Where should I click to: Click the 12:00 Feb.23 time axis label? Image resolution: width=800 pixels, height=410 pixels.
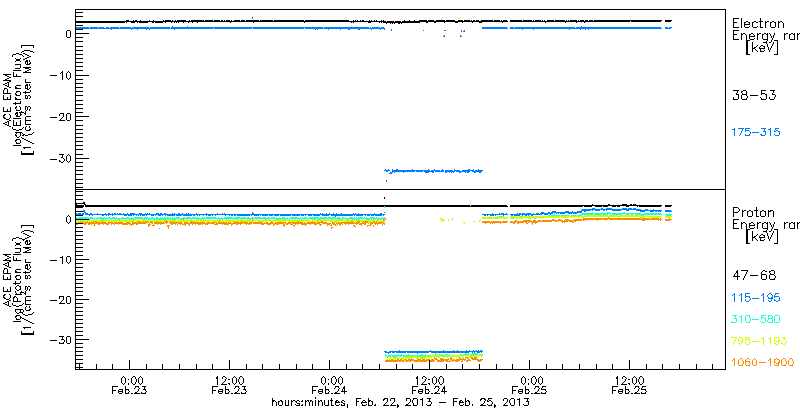[229, 386]
